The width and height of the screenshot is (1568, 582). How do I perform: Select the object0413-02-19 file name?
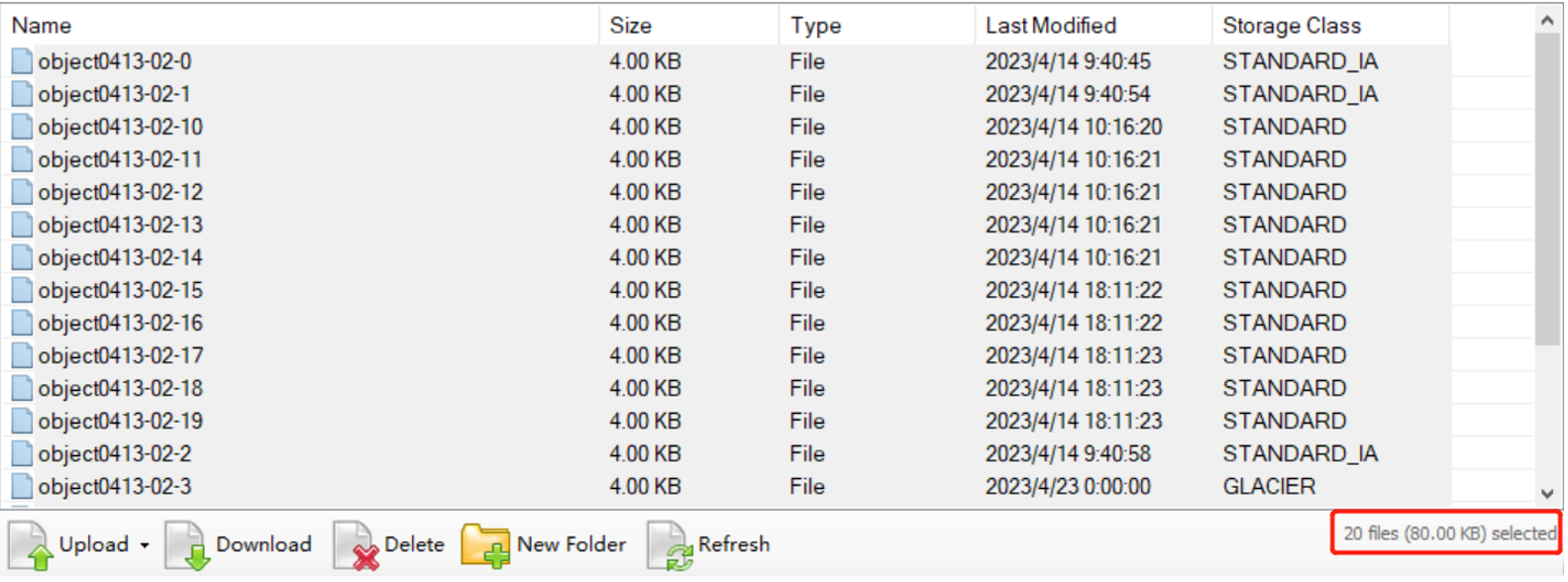(121, 421)
